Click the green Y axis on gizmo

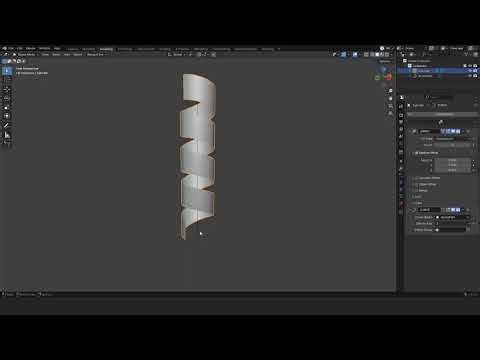(378, 78)
